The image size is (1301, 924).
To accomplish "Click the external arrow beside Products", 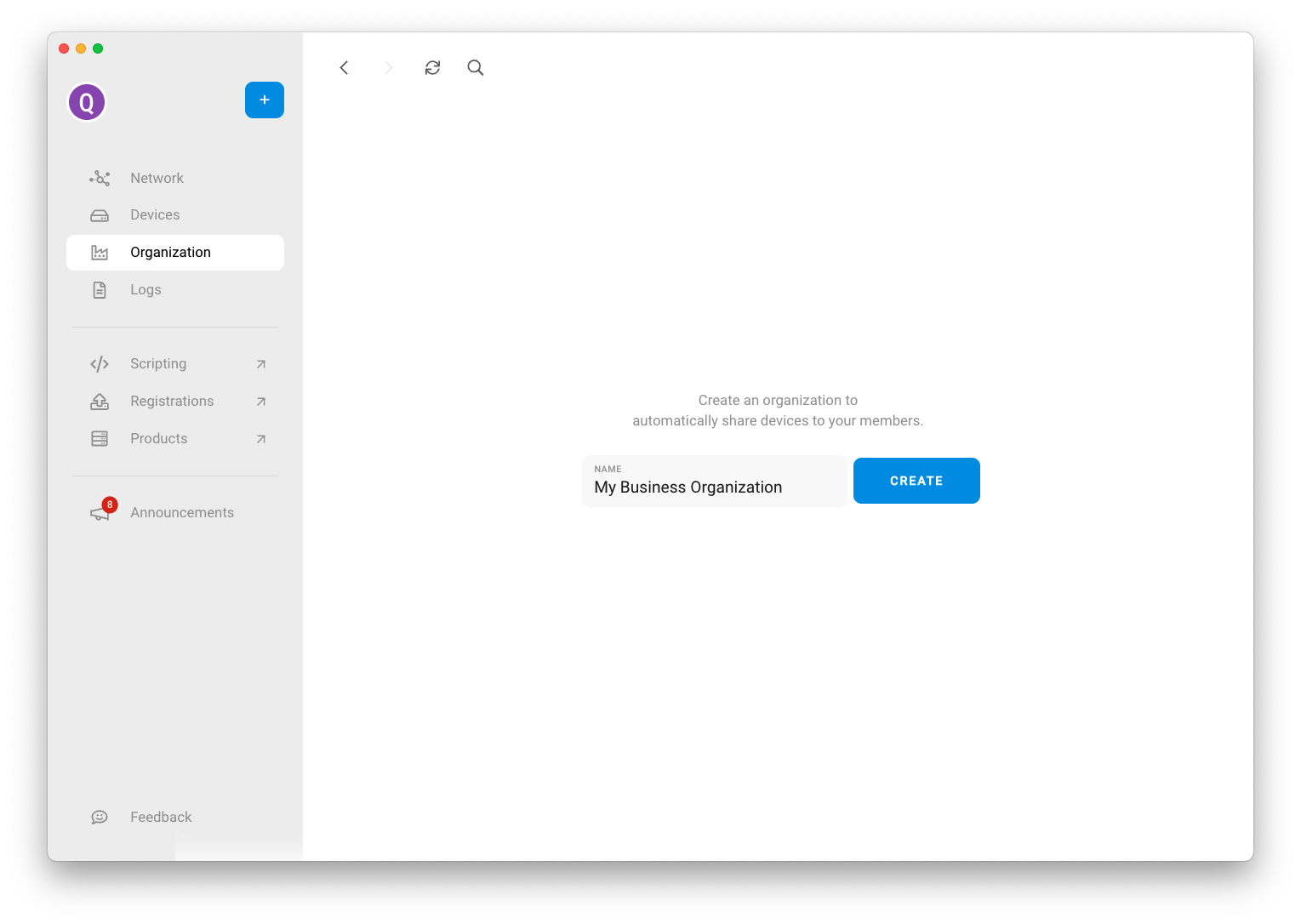I will (x=261, y=439).
